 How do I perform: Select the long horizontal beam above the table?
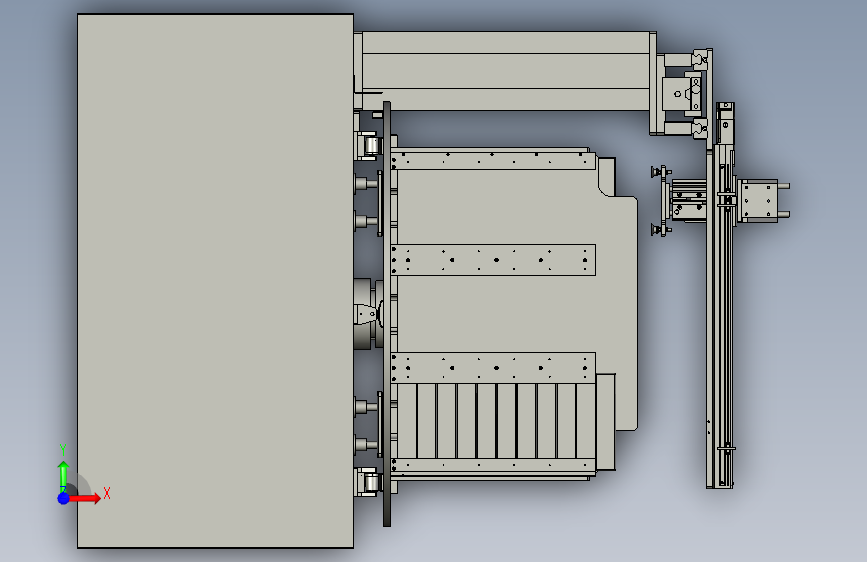505,71
